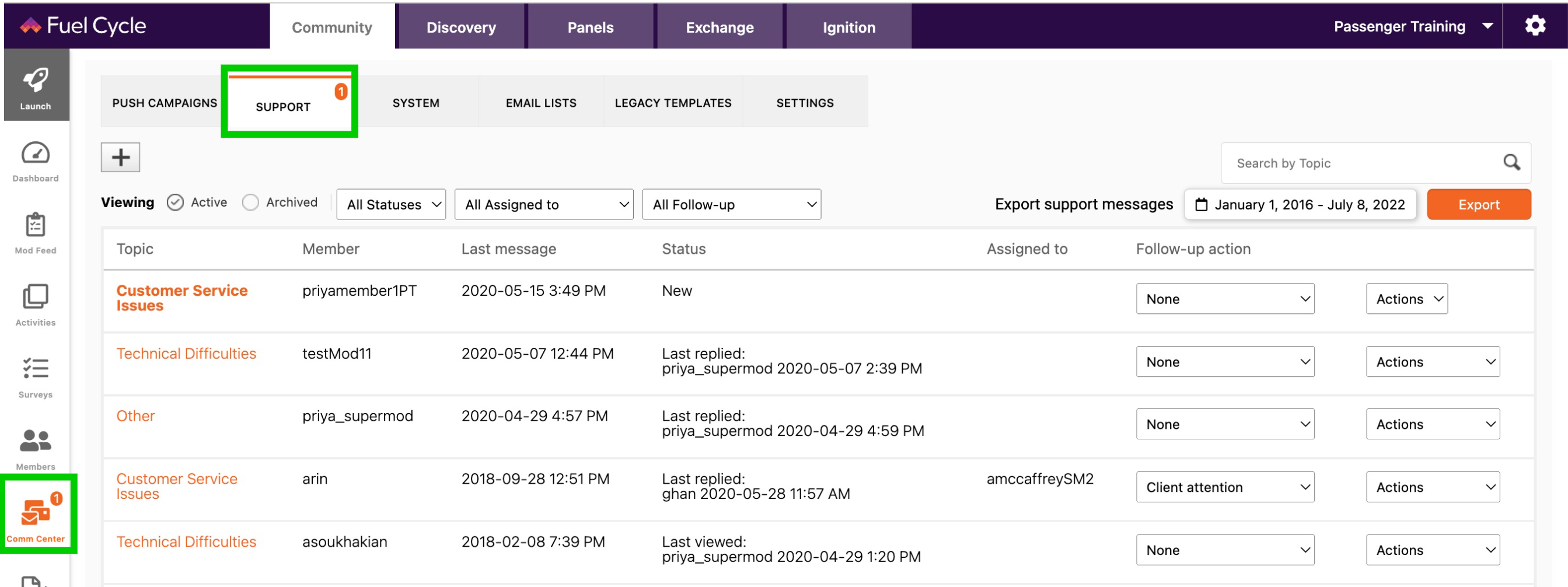Click the Status column header
This screenshot has height=587, width=1568.
(x=683, y=249)
